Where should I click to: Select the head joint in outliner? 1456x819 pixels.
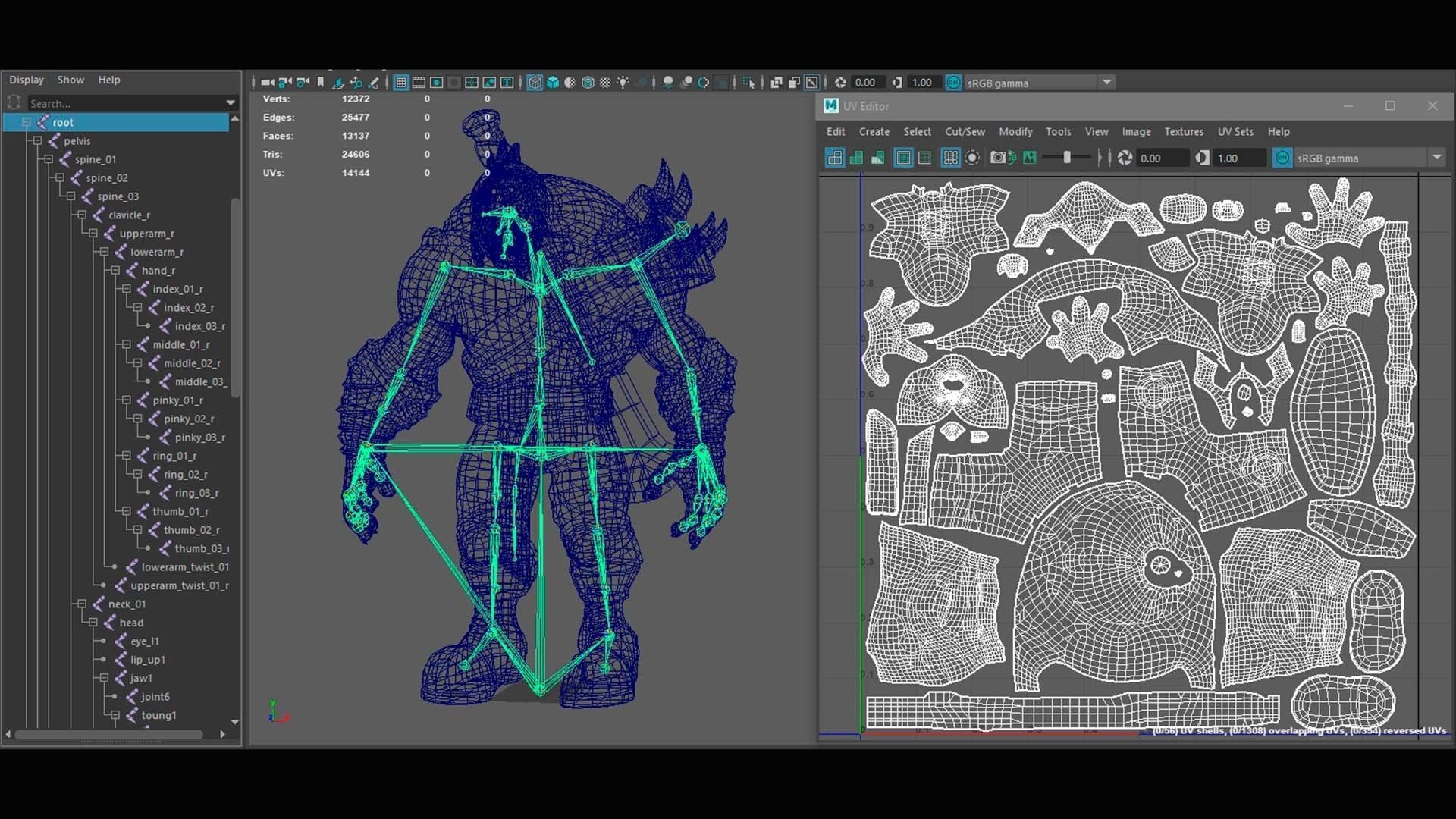pos(131,623)
